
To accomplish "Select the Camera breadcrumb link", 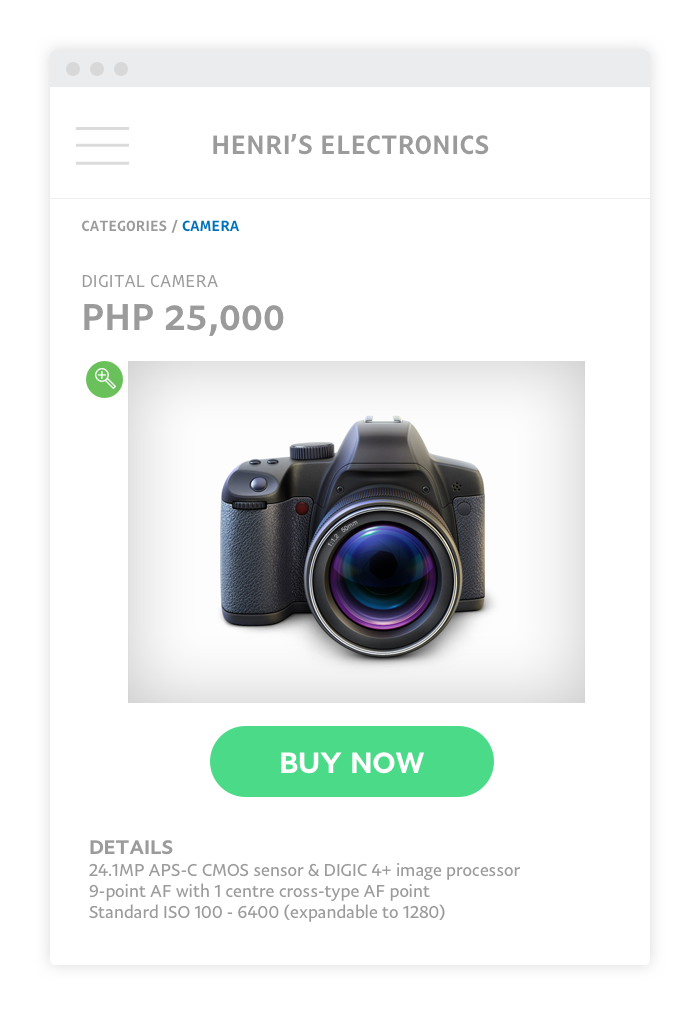I will (210, 226).
